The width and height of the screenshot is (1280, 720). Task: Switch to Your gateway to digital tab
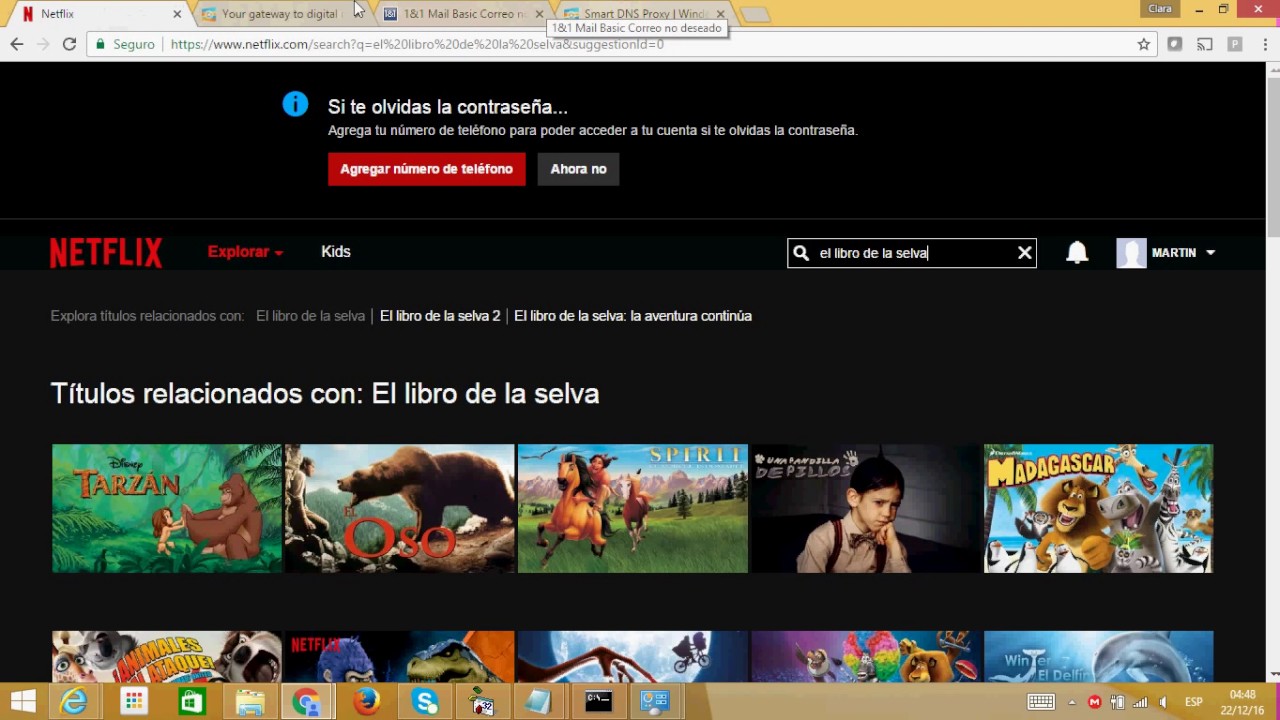click(x=280, y=14)
